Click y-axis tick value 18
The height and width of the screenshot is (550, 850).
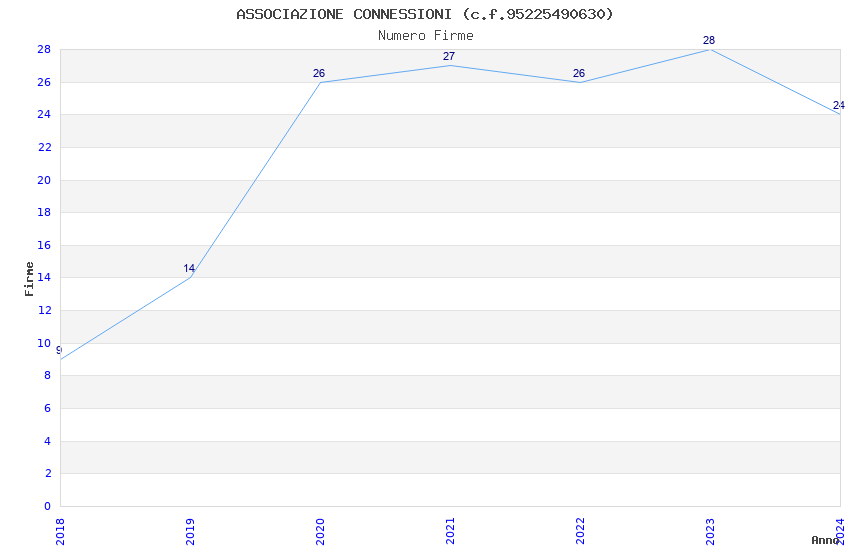point(44,212)
